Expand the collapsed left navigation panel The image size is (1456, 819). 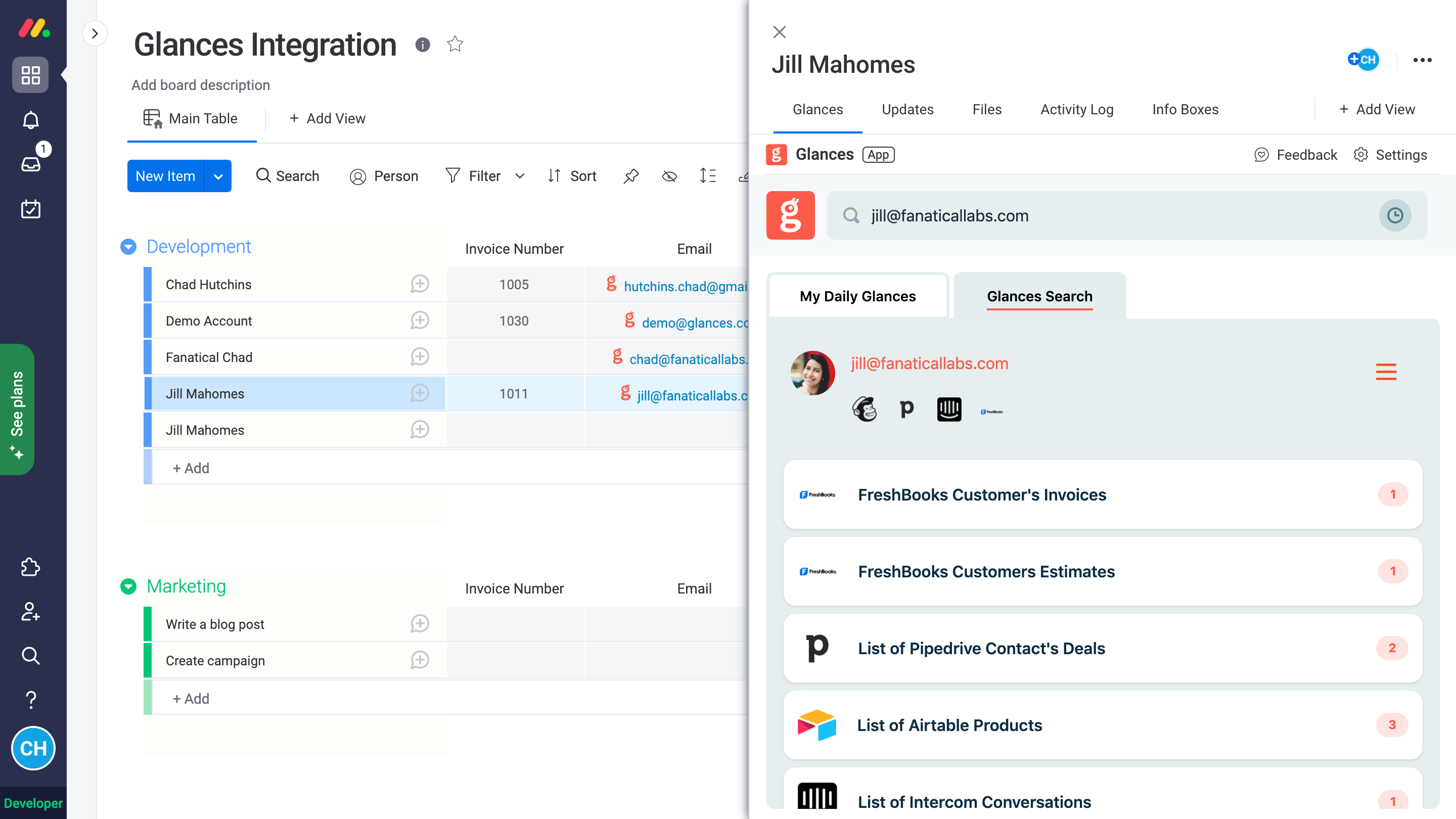pyautogui.click(x=95, y=33)
